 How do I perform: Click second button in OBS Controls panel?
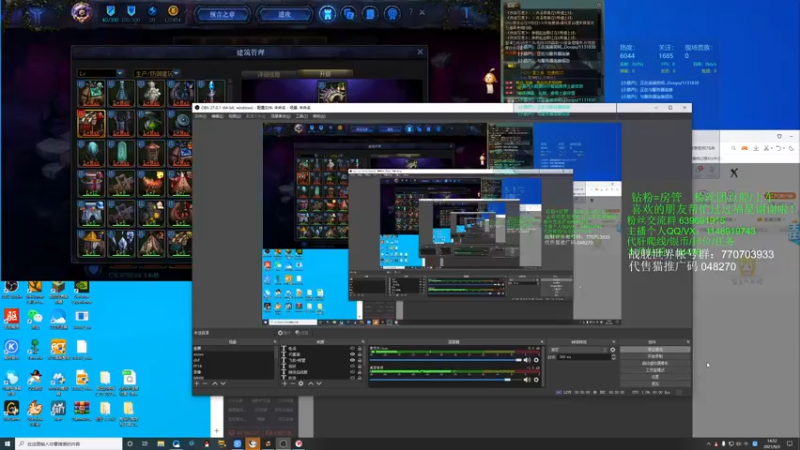click(x=655, y=357)
